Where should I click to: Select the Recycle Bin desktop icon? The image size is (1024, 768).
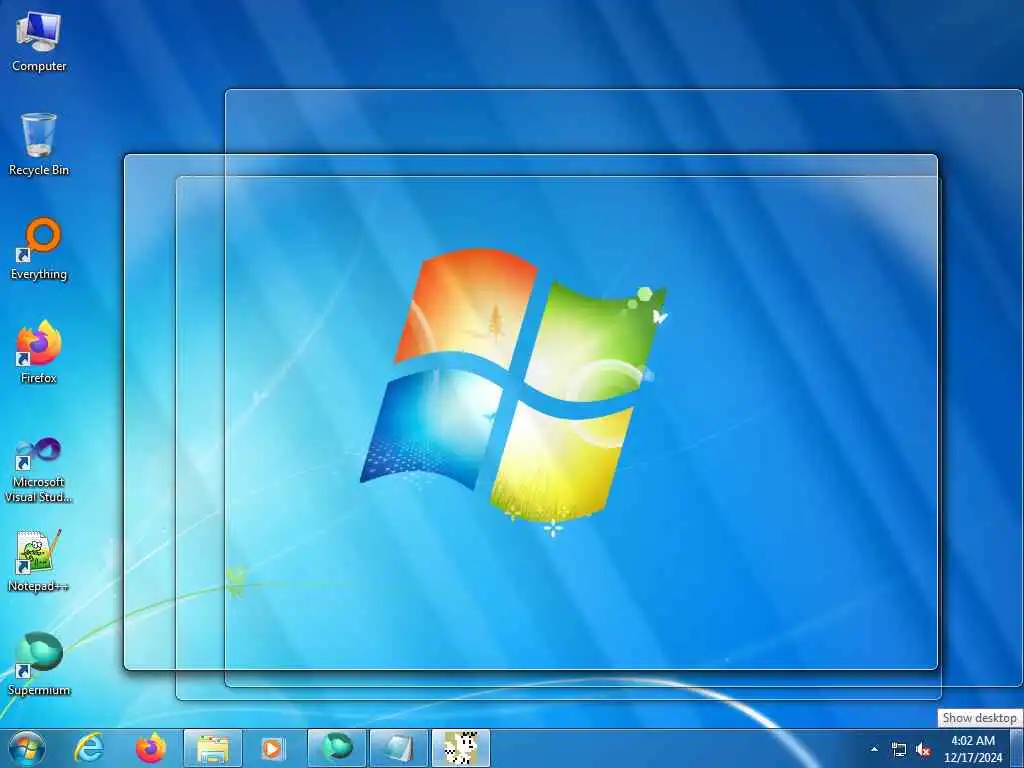[x=39, y=145]
